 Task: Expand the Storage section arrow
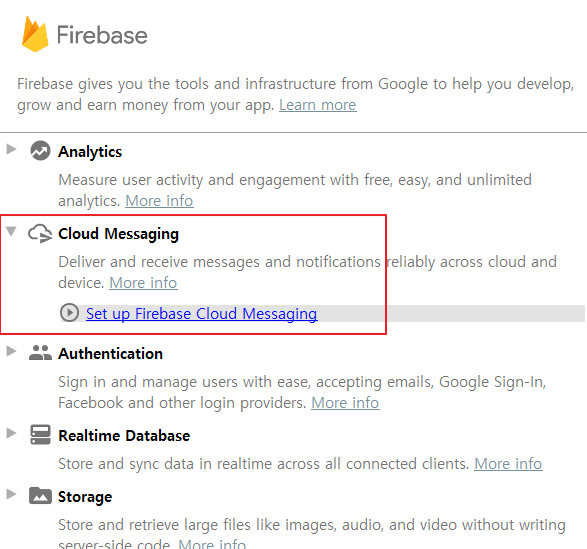click(11, 494)
